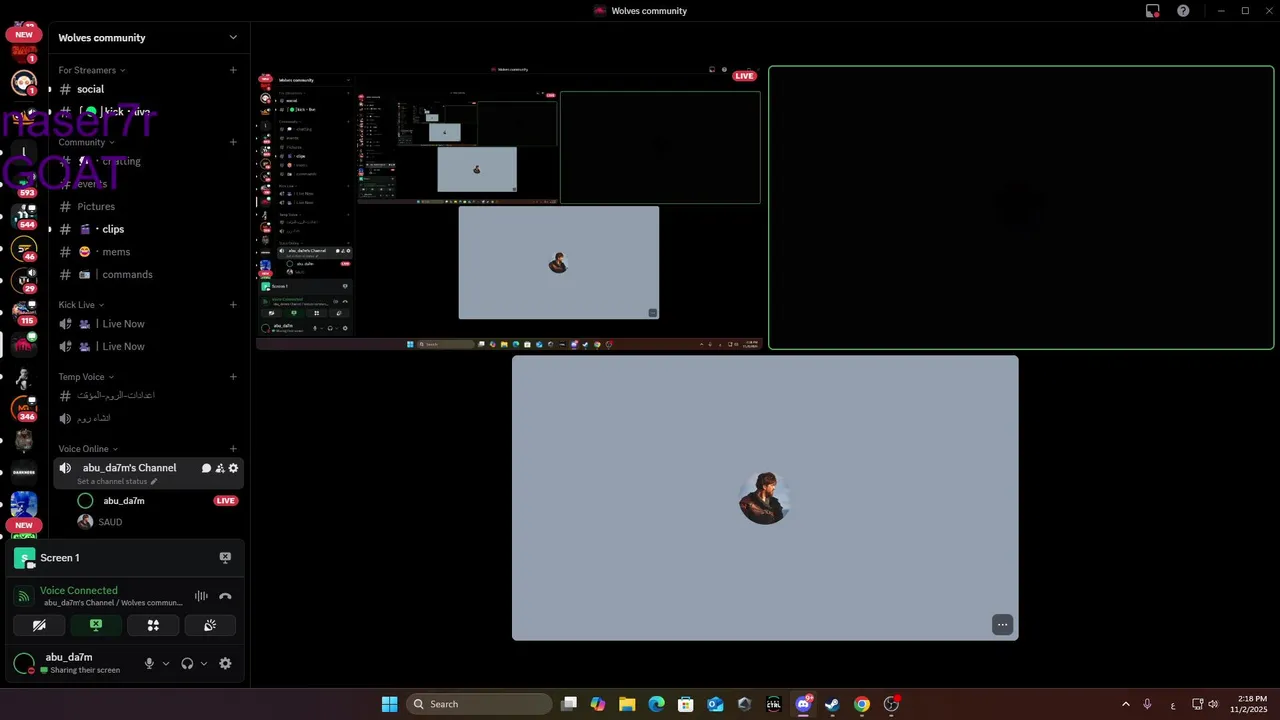Create channel in For Streamers category
Viewport: 1280px width, 720px height.
(233, 70)
